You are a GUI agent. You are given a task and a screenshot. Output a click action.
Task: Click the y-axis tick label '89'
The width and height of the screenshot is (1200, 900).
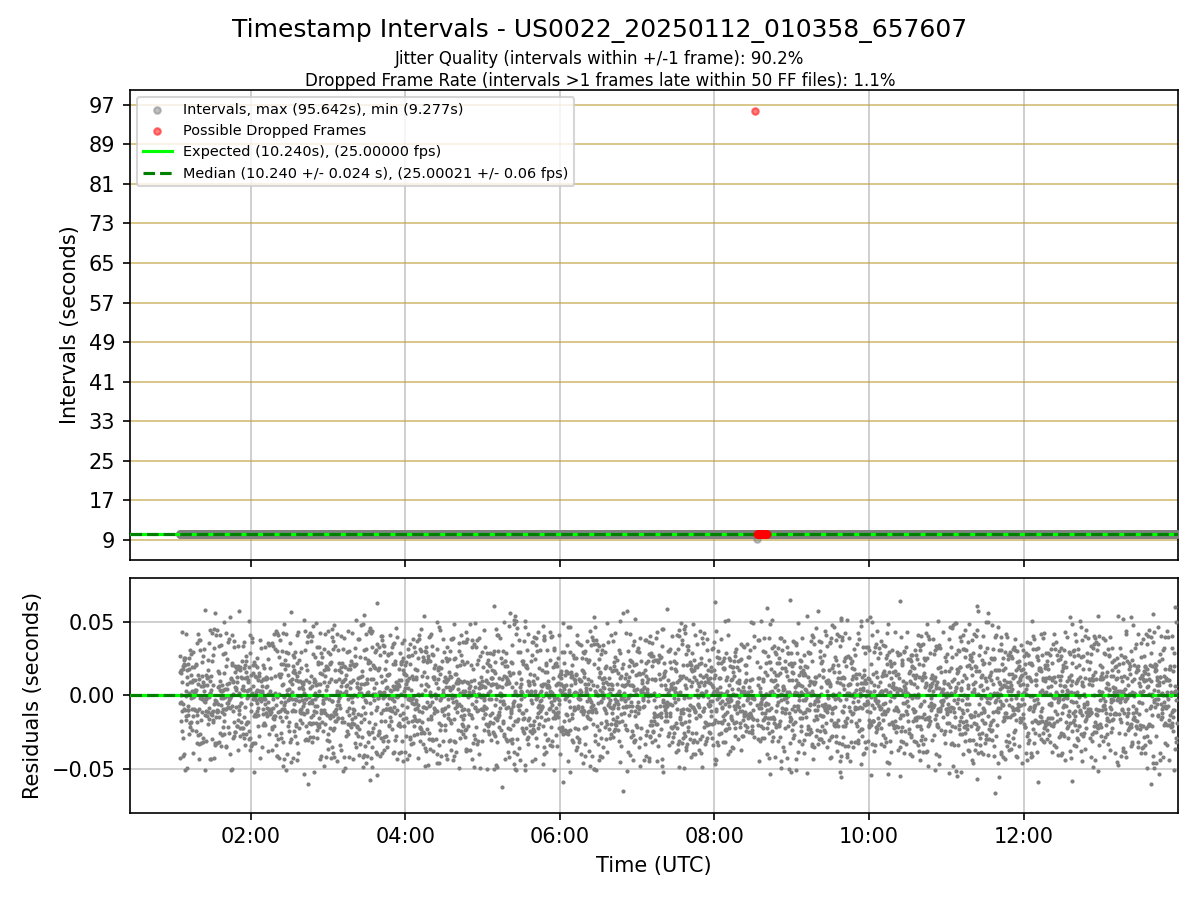point(102,144)
